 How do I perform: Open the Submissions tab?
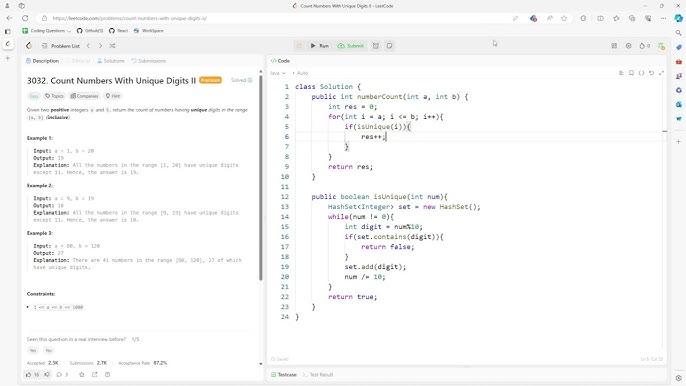[149, 61]
